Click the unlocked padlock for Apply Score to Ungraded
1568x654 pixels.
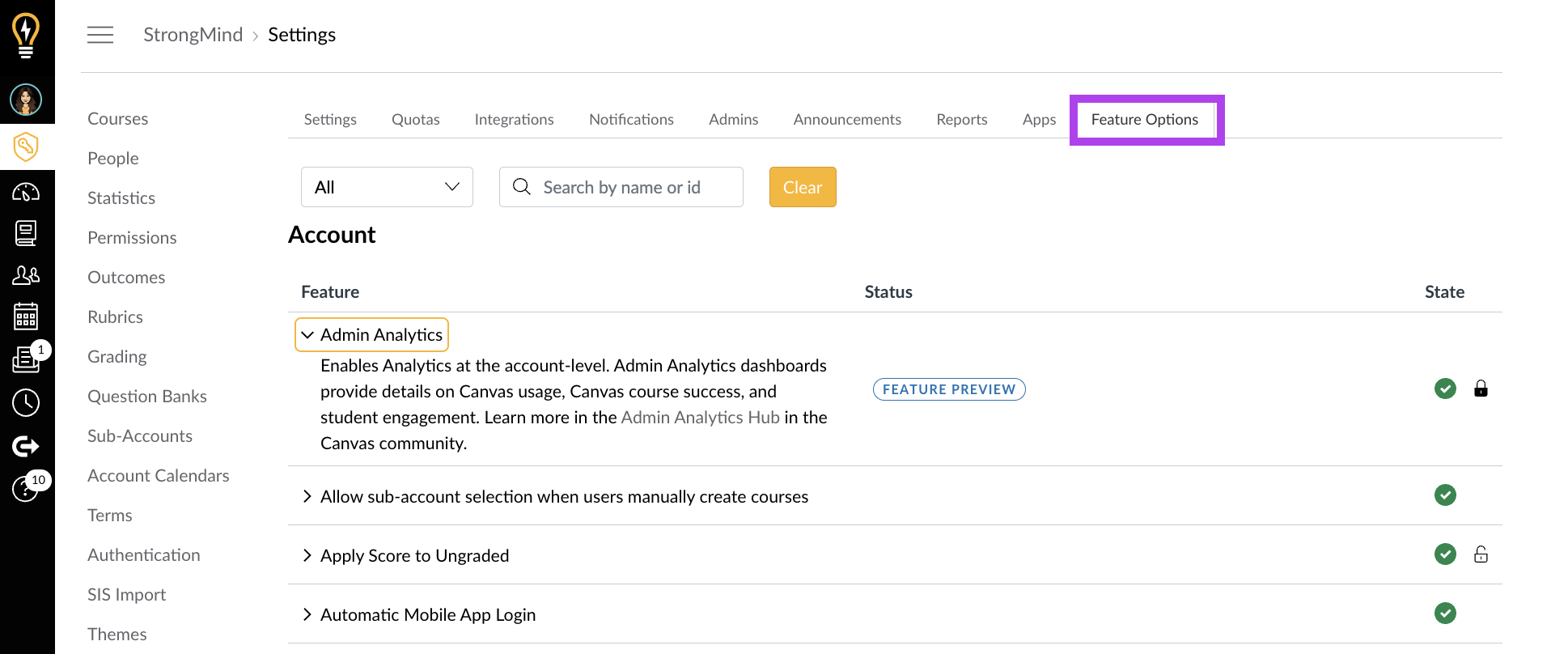1481,554
